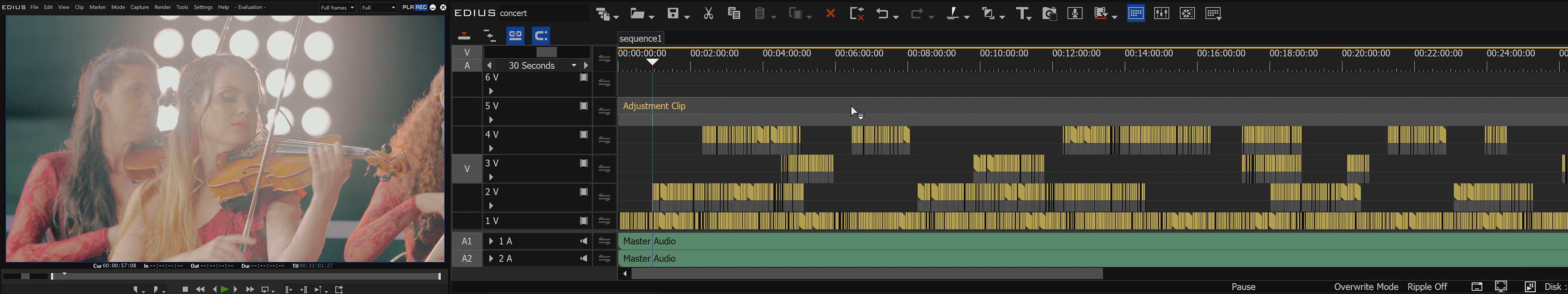Toggle video mute on track 5 V
This screenshot has height=294, width=1568.
pos(583,106)
